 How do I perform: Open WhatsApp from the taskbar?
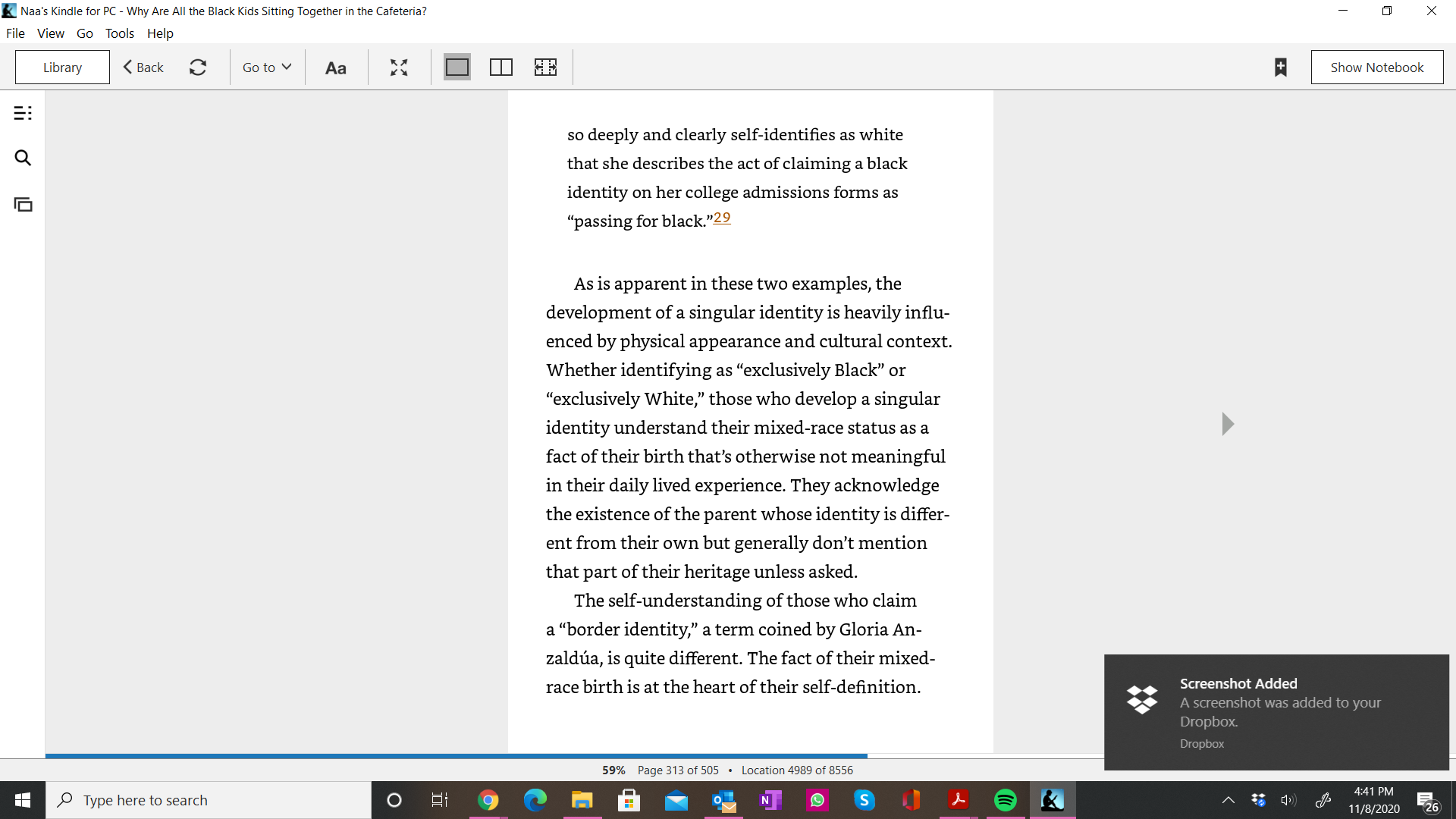point(817,800)
